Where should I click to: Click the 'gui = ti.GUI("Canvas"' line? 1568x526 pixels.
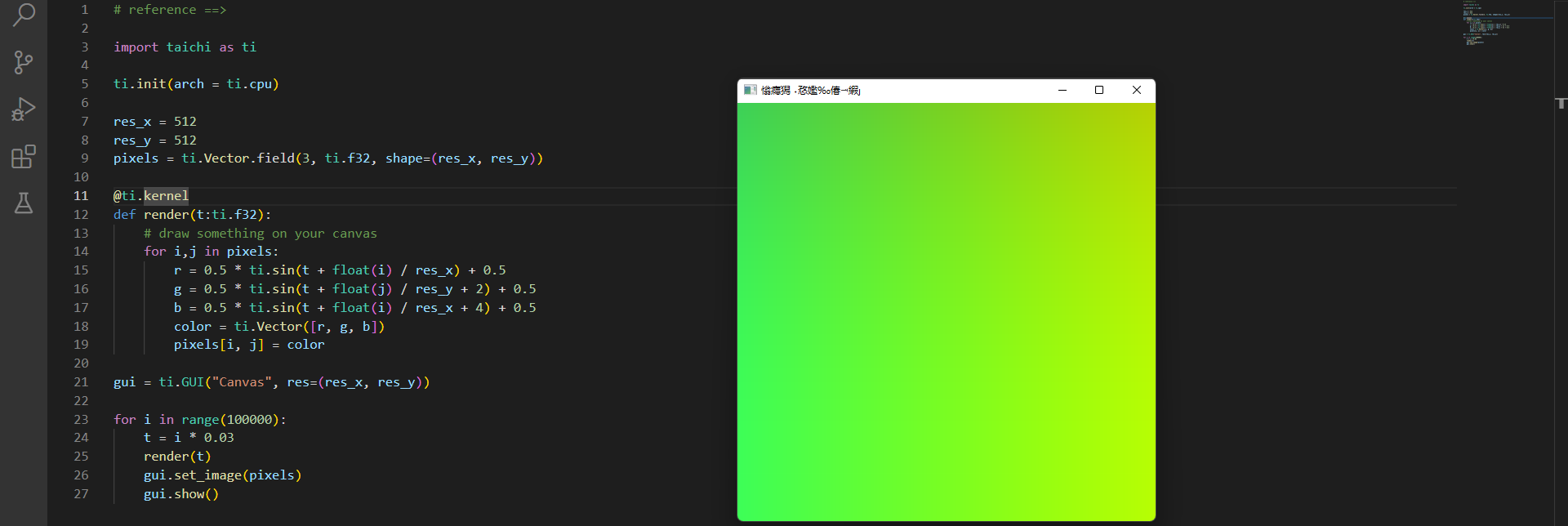pyautogui.click(x=272, y=382)
